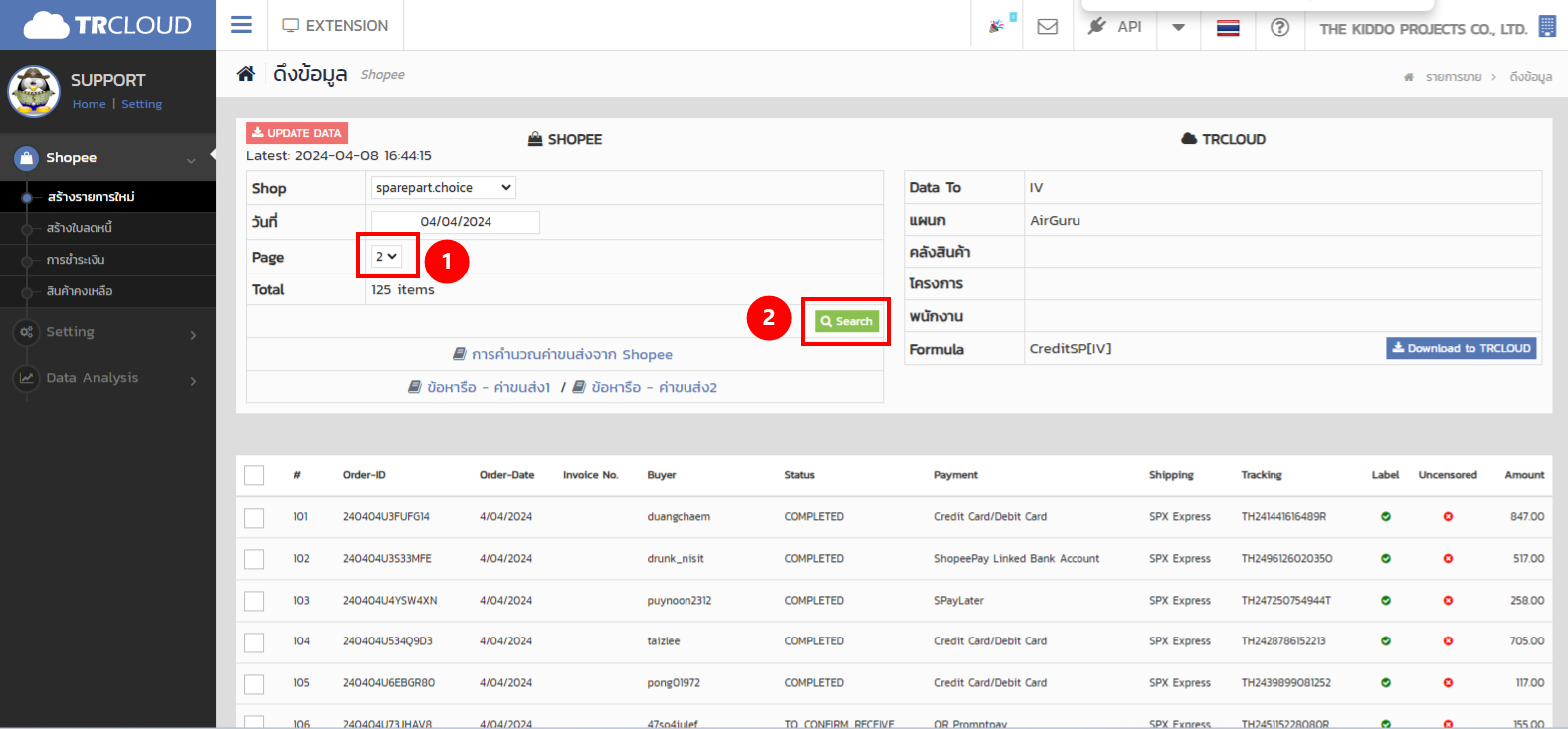Open help question mark icon
This screenshot has width=1568, height=729.
click(1280, 27)
